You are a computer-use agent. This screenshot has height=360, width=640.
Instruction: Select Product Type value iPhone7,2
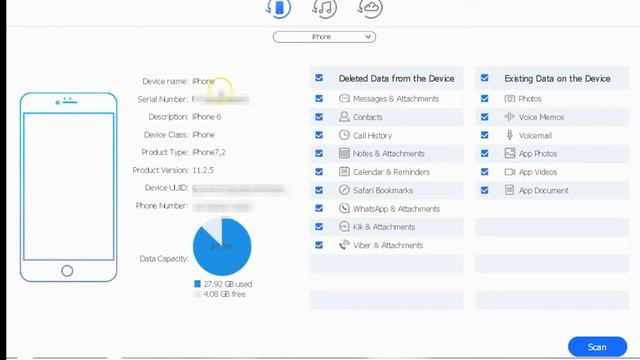point(209,152)
